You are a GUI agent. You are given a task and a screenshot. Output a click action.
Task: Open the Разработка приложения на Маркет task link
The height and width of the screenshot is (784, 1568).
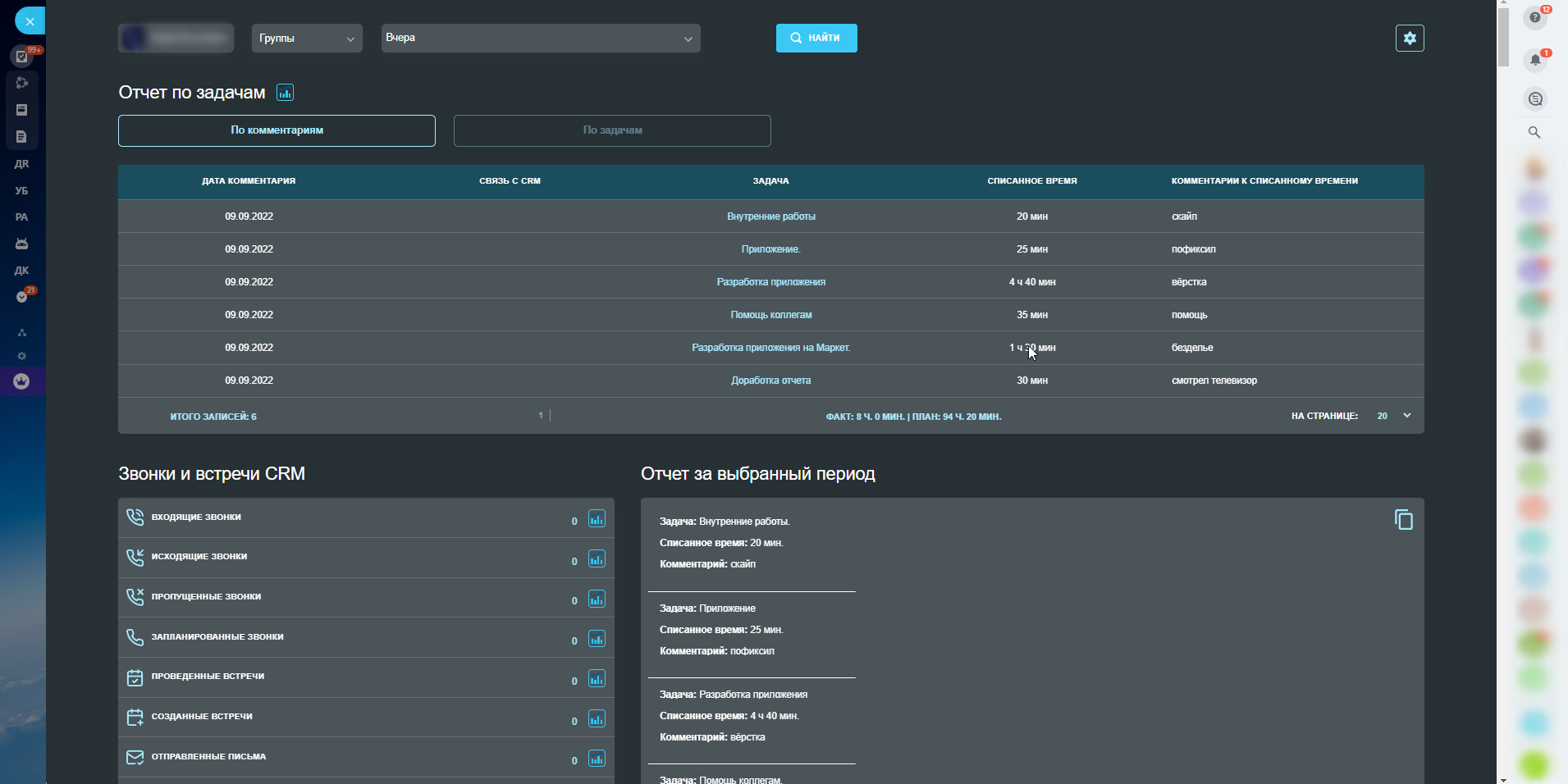click(x=770, y=348)
